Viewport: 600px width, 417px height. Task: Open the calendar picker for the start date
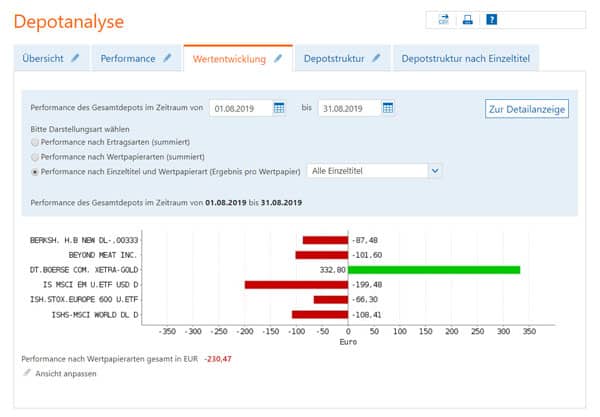279,108
